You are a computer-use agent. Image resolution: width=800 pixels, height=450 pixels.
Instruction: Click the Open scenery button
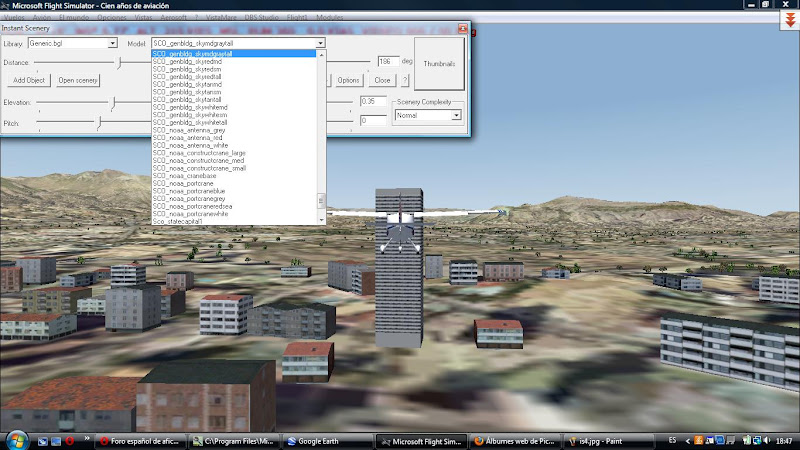78,80
